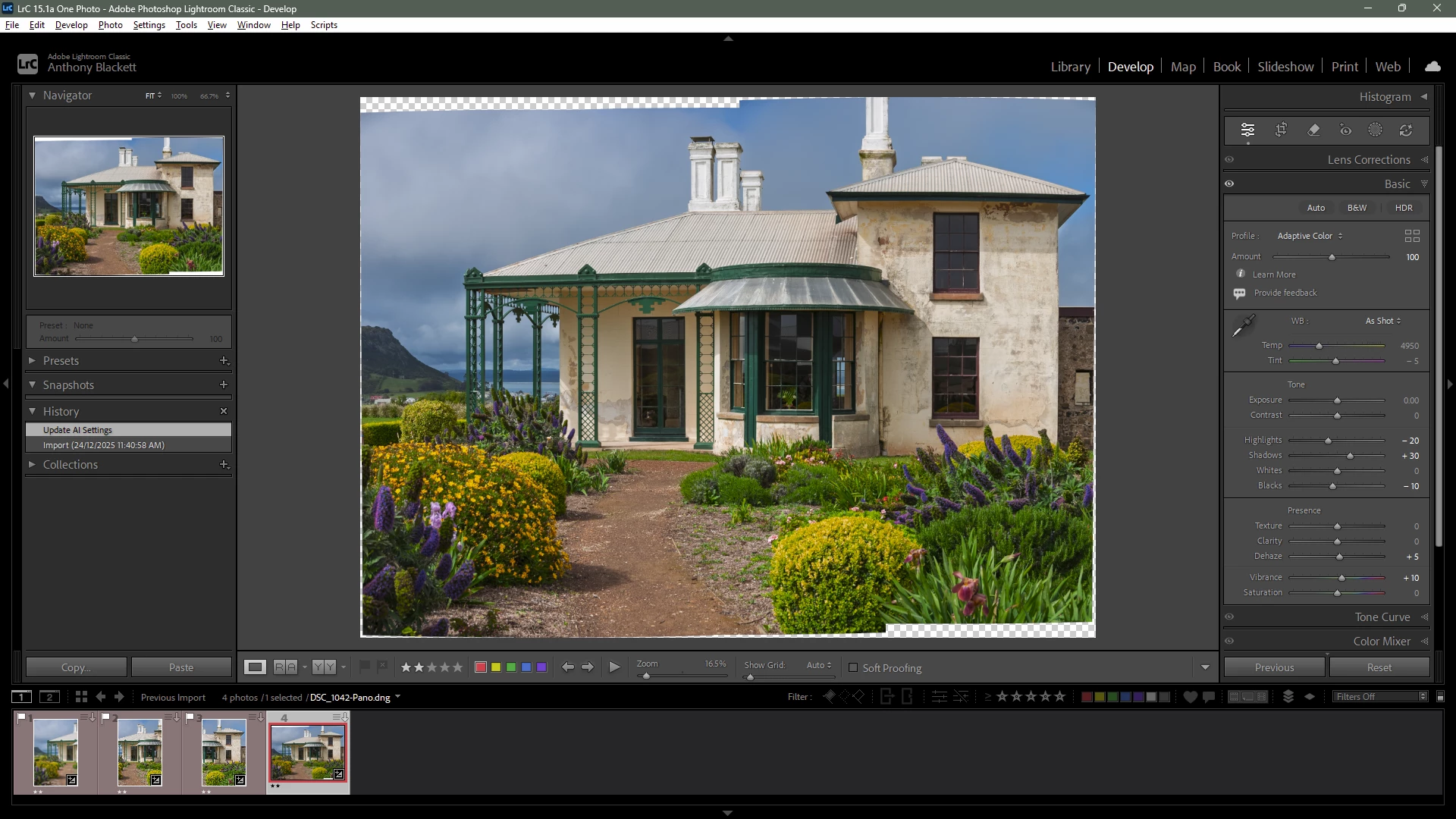Select the Crop overlay tool

[1281, 130]
